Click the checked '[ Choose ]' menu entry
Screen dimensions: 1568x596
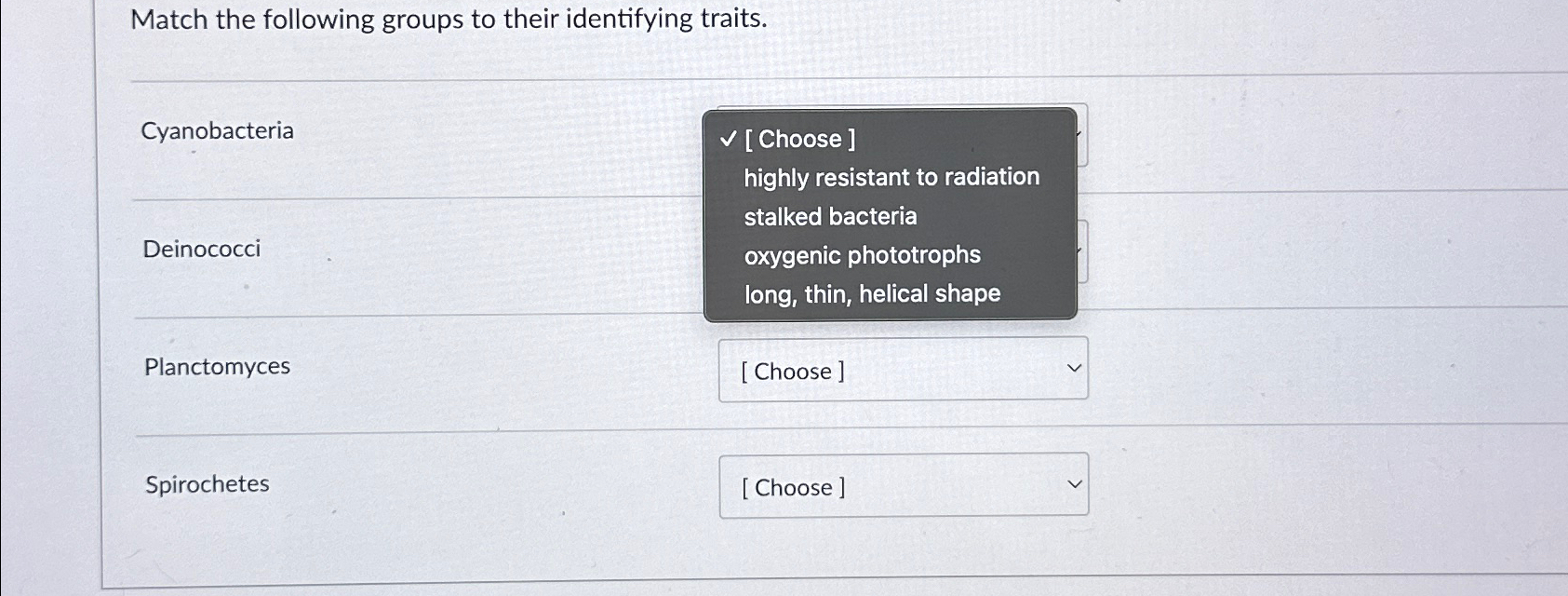click(x=800, y=139)
